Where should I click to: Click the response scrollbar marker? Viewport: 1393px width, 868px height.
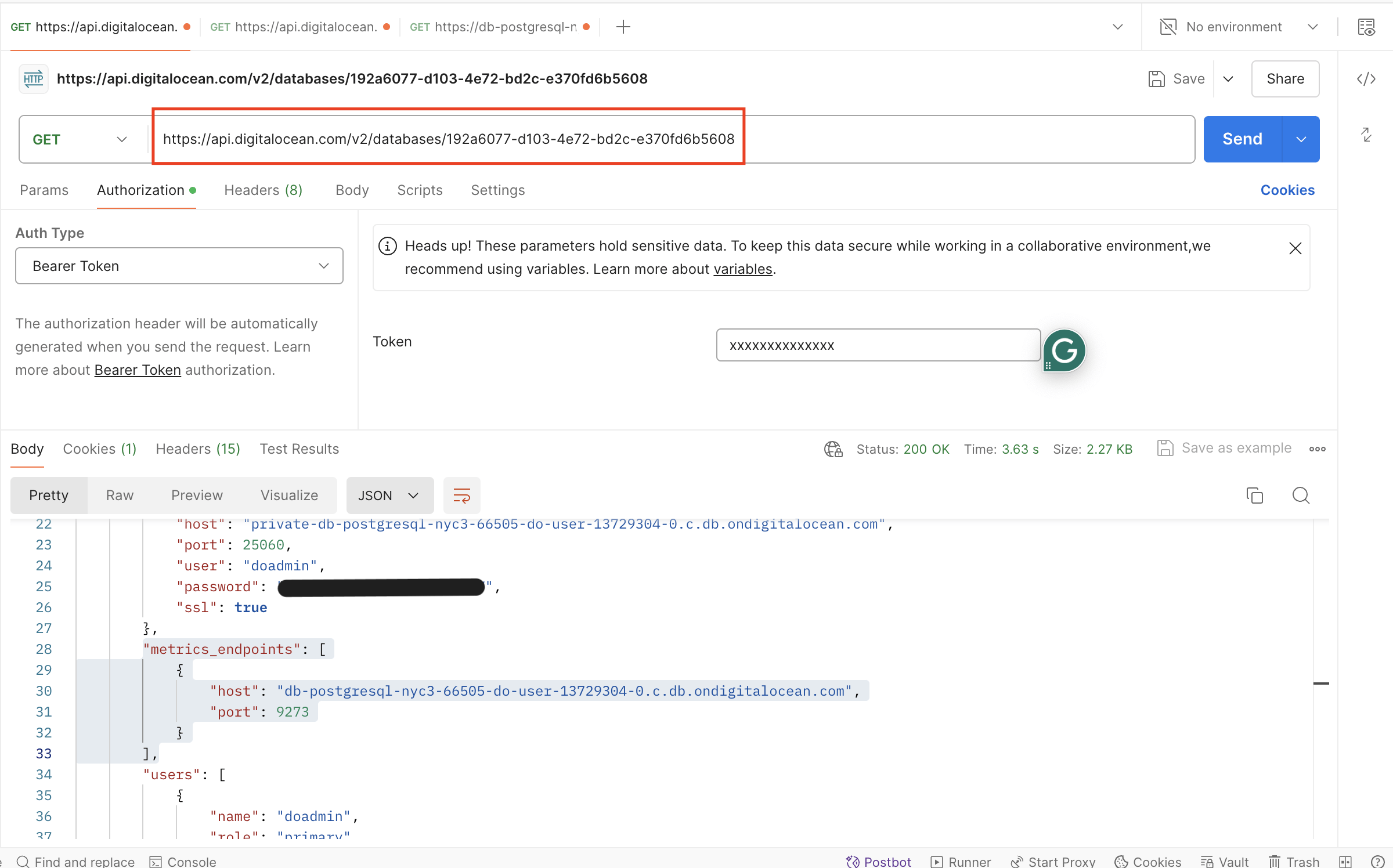(1321, 683)
